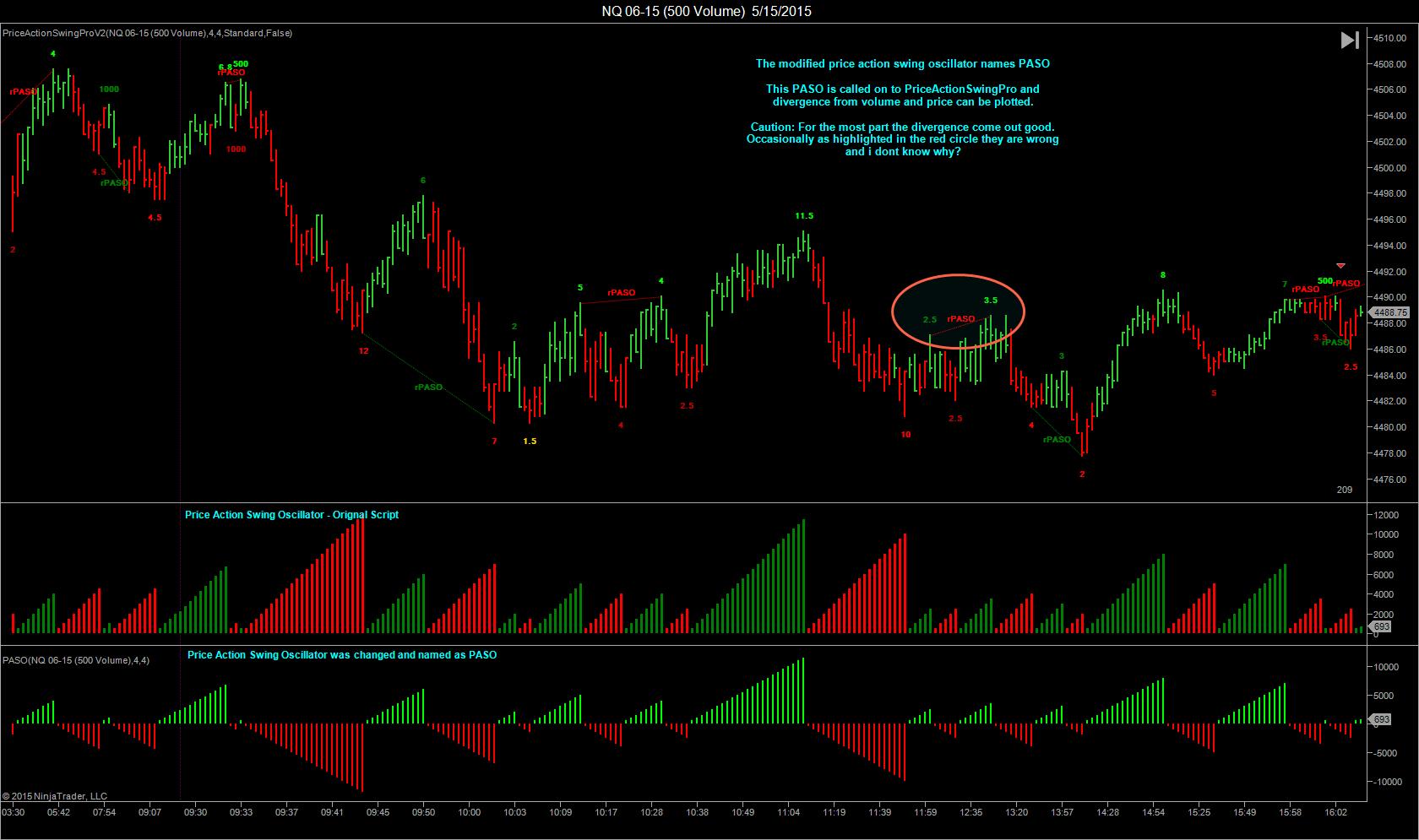Click 'and i dont know why?' annotation line
The width and height of the screenshot is (1419, 840).
click(902, 152)
